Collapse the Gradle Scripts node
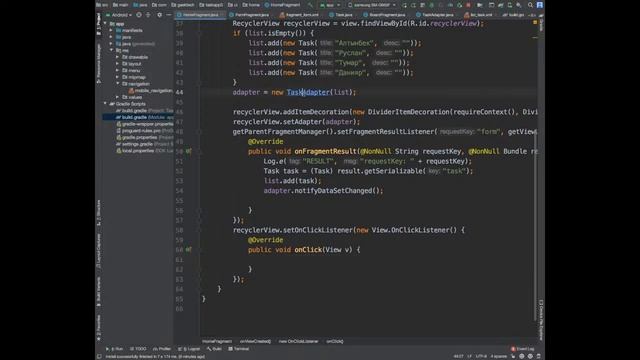The width and height of the screenshot is (640, 360). (x=105, y=104)
